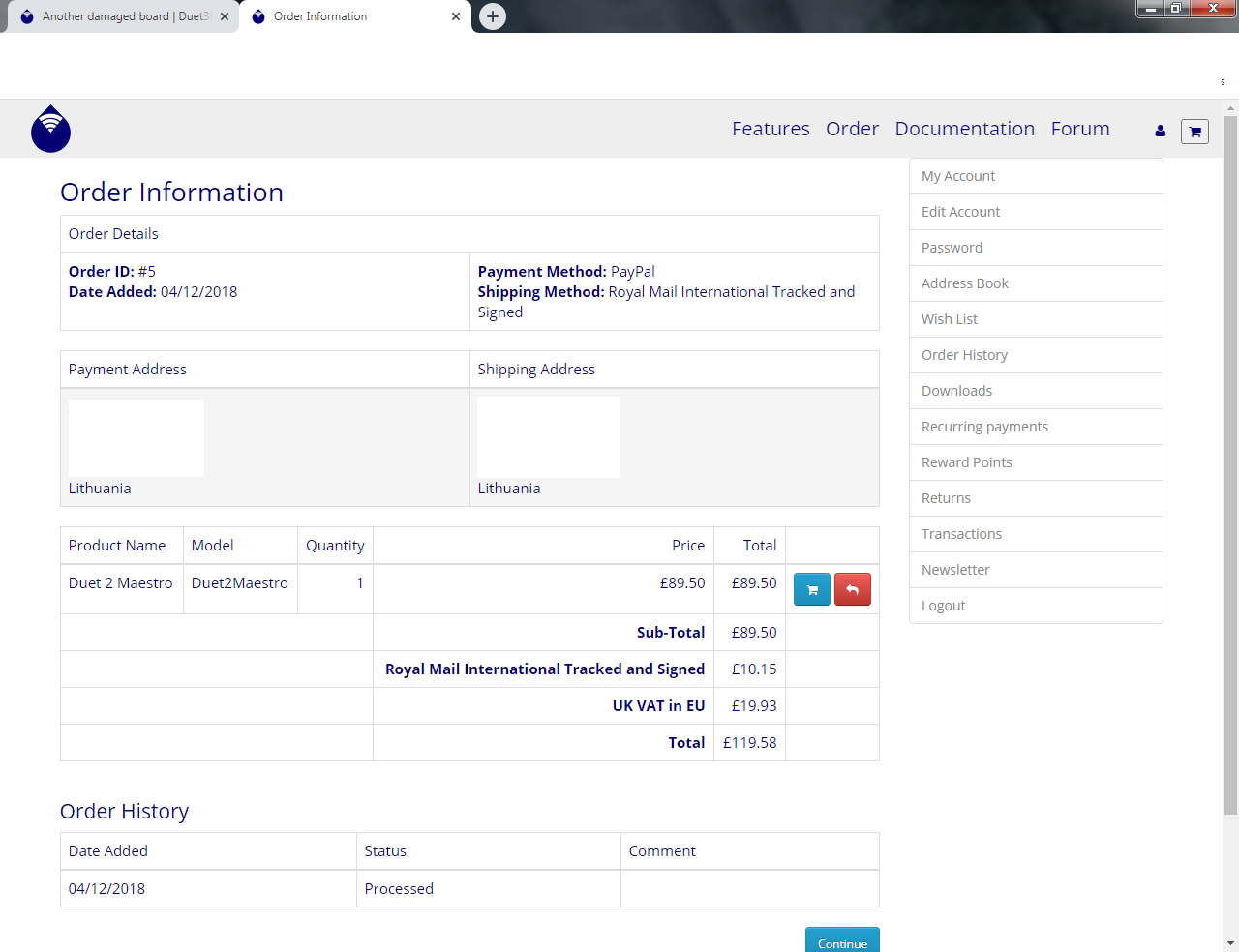Image resolution: width=1239 pixels, height=952 pixels.
Task: Select the 'Duet 2 Maestro' product name
Action: [120, 583]
